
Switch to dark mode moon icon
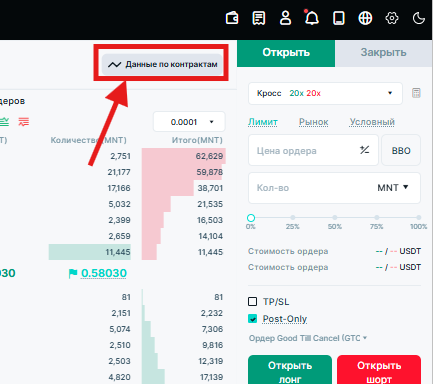point(419,18)
